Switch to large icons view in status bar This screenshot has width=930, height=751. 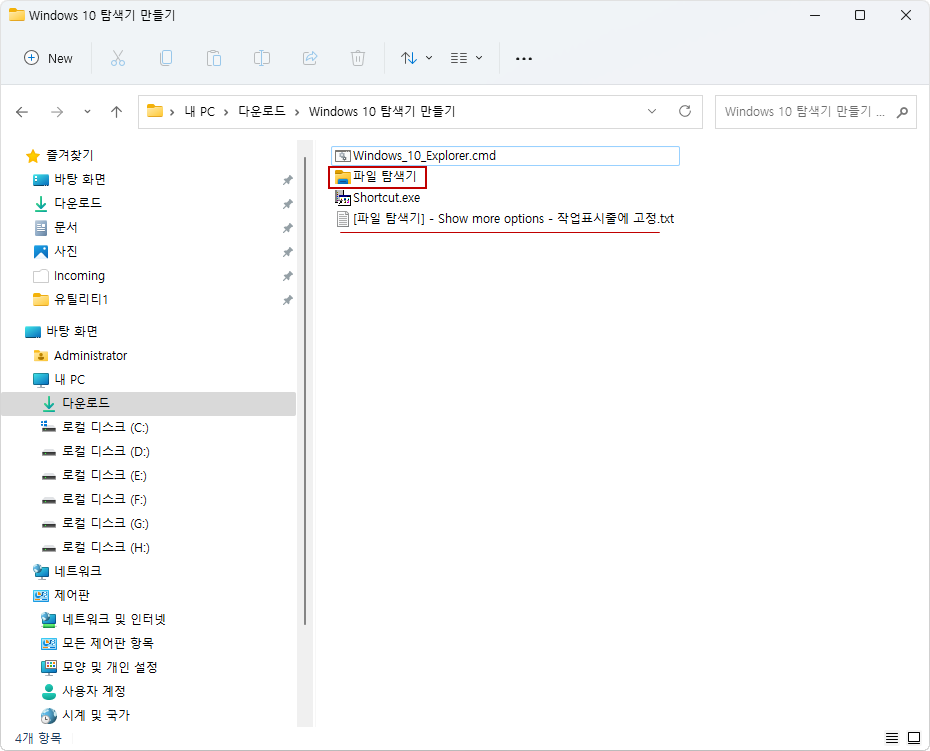point(914,738)
